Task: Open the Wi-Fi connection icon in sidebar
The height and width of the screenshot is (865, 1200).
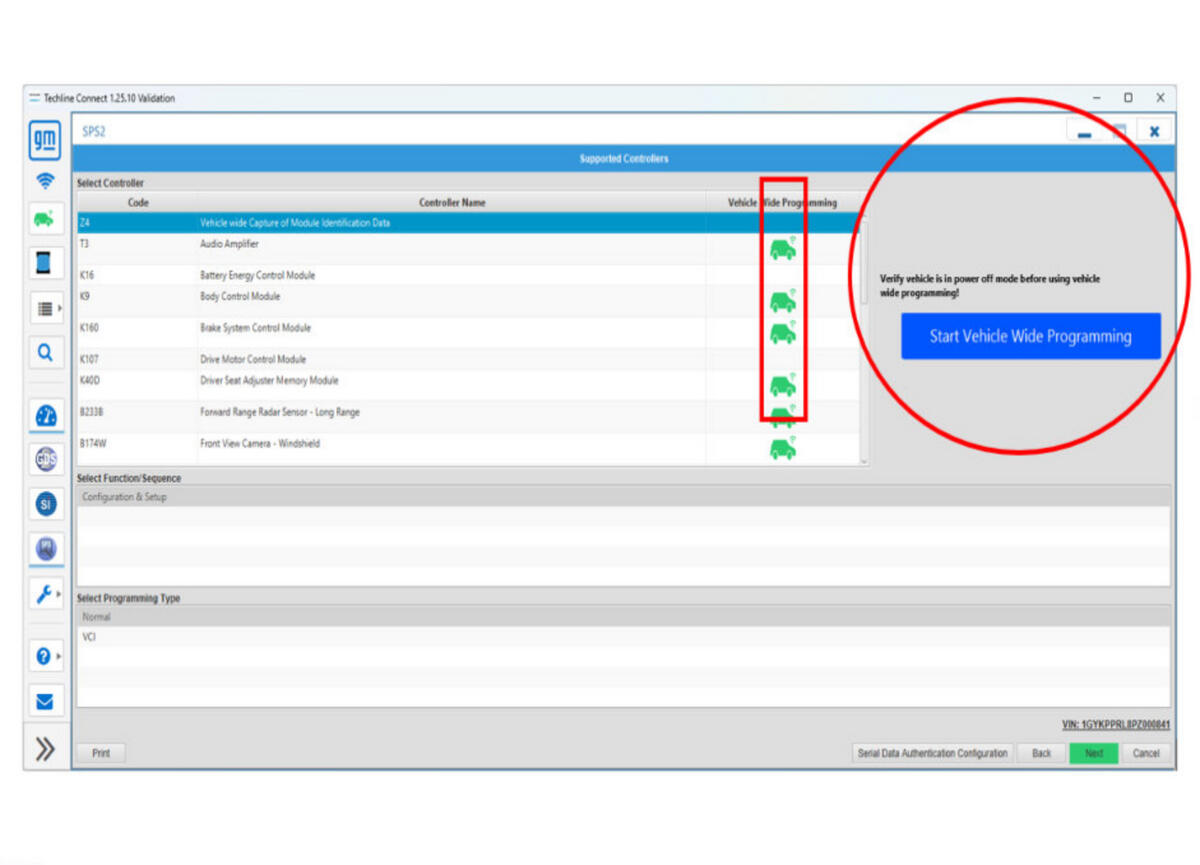Action: pyautogui.click(x=45, y=181)
